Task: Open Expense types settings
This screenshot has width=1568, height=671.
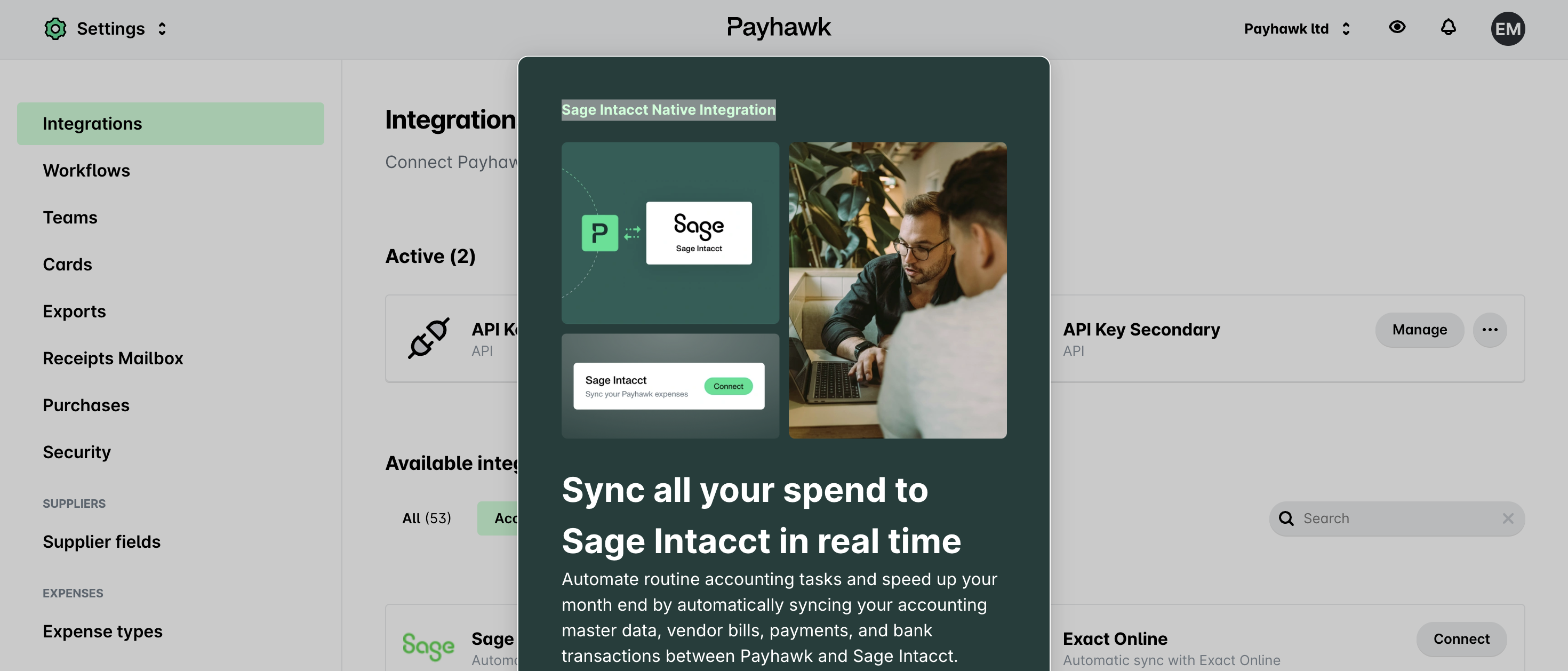Action: [x=102, y=632]
